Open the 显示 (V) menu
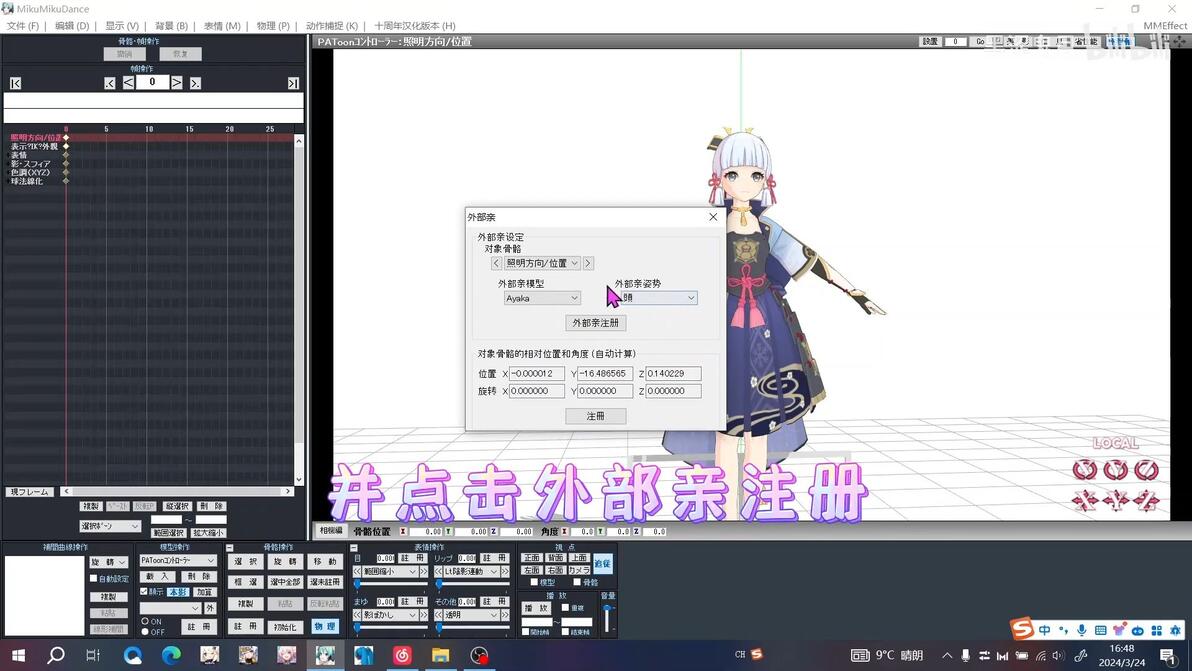This screenshot has height=671, width=1192. click(122, 26)
